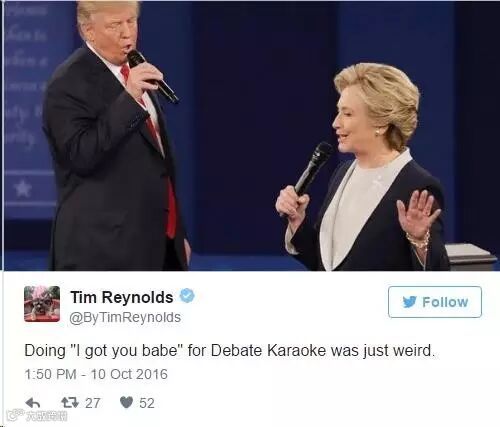This screenshot has width=500, height=427.
Task: Click the raised open hand in photo
Action: [417, 214]
